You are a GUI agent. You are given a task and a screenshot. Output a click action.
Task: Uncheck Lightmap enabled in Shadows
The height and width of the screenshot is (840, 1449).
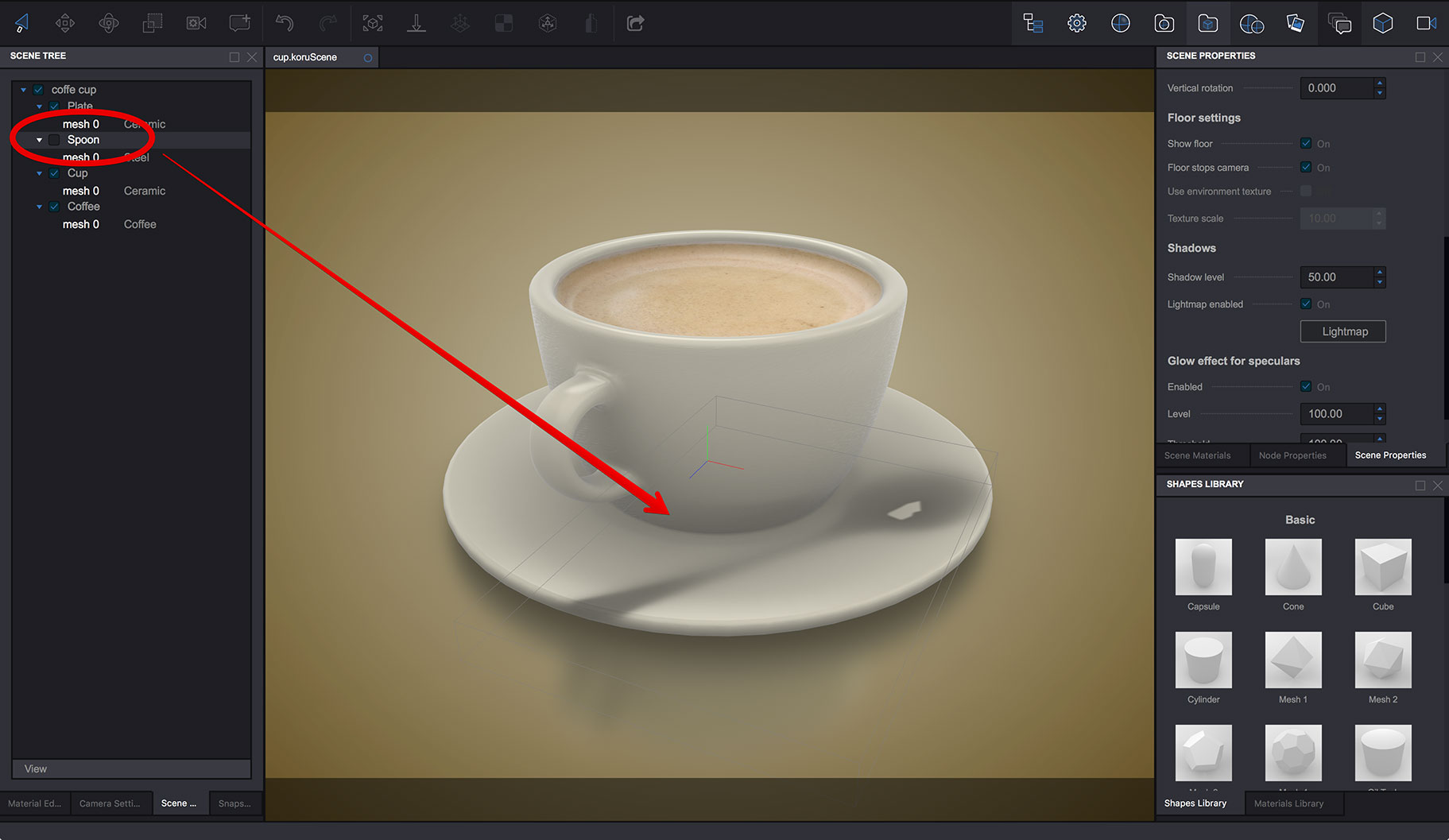tap(1305, 304)
